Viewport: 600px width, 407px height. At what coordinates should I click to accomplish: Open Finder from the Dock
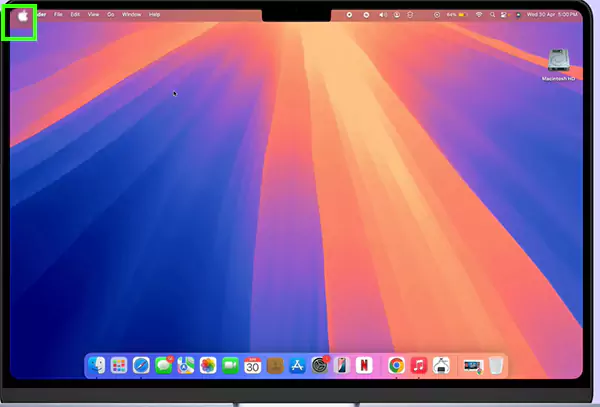pyautogui.click(x=96, y=366)
